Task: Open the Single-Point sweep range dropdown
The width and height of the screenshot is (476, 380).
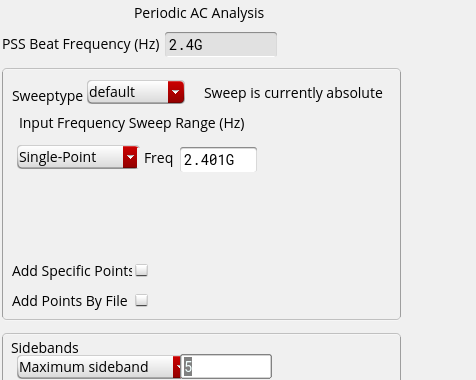Action: click(78, 157)
